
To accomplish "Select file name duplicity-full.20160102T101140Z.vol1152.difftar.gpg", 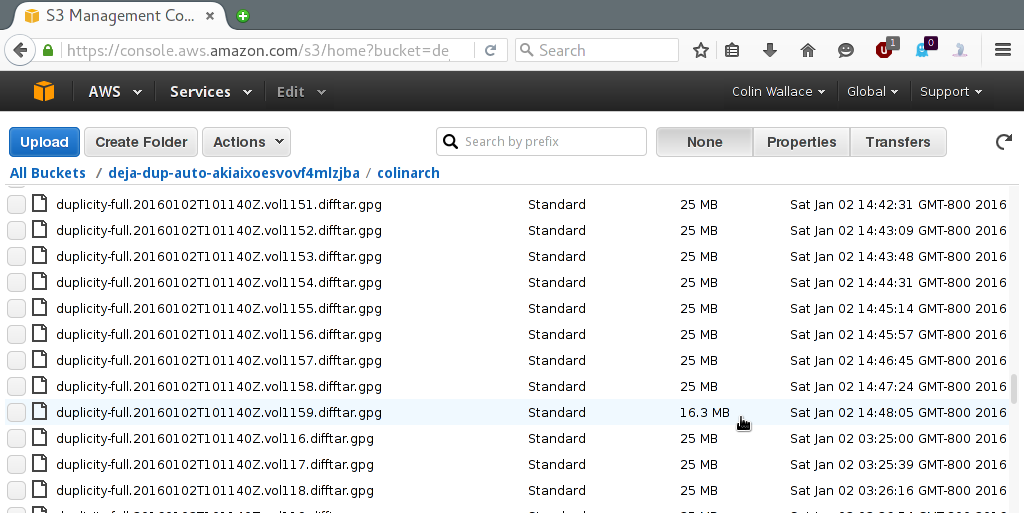I will pyautogui.click(x=219, y=230).
